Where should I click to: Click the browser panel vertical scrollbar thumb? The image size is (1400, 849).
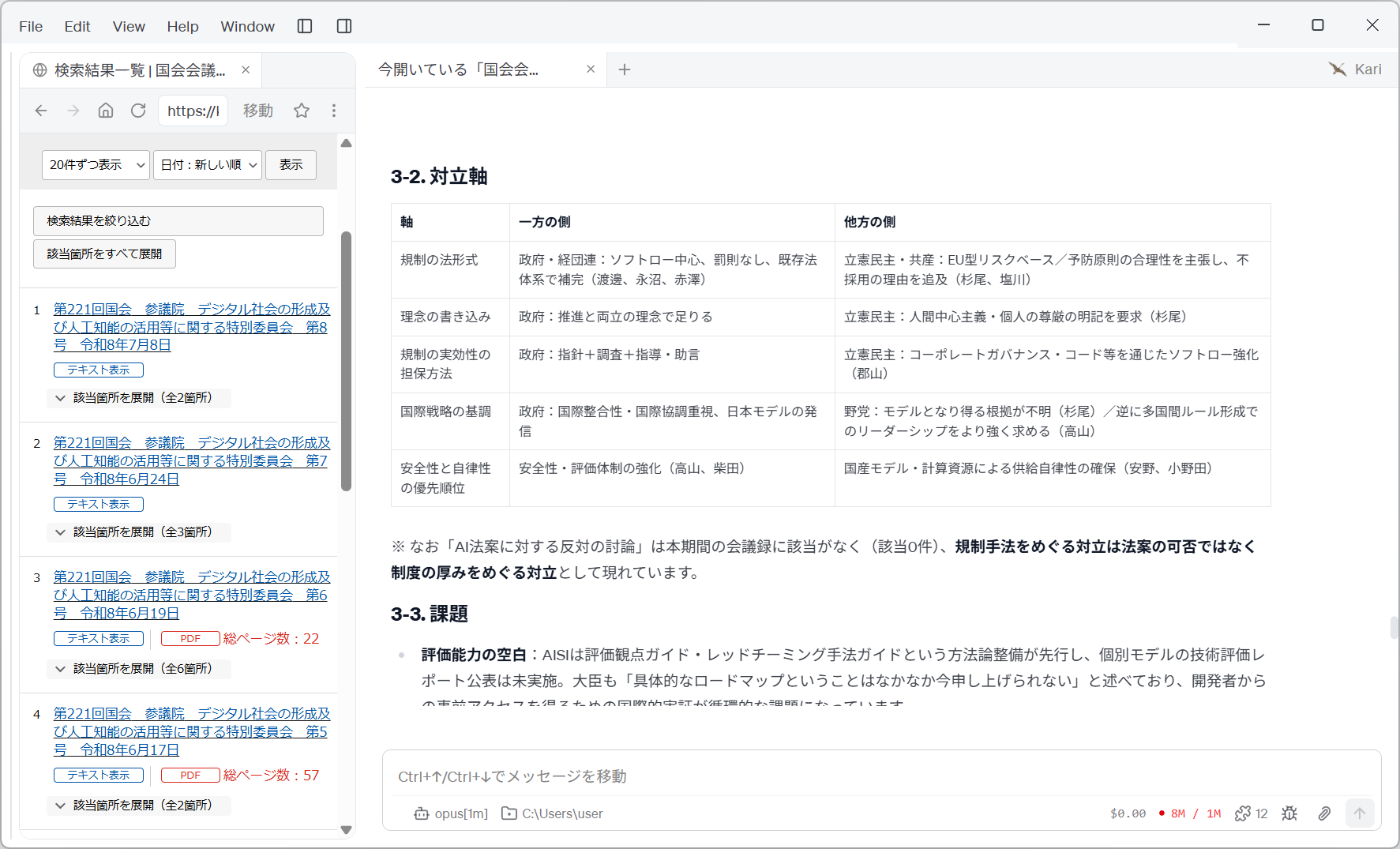[x=346, y=361]
